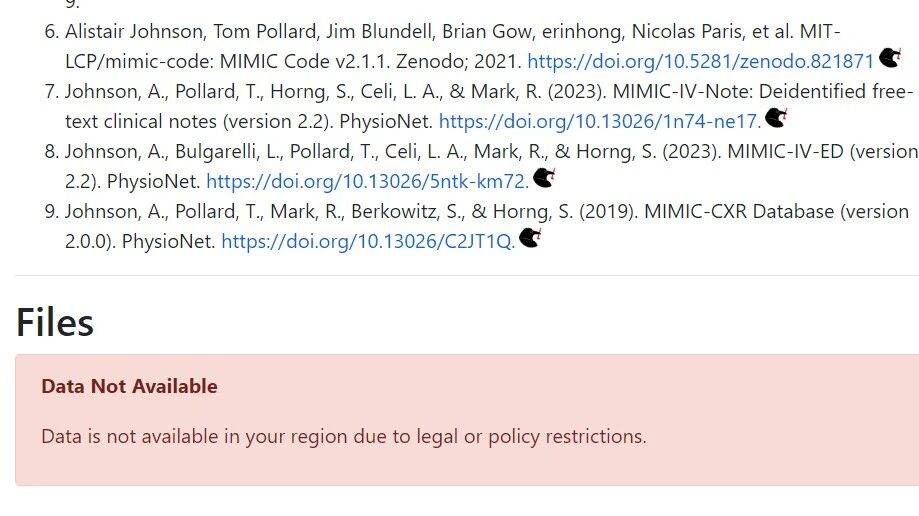Follow the MIMIC-IV-ED DOI link ending 5ntk-km72
The image size is (919, 516).
point(367,182)
